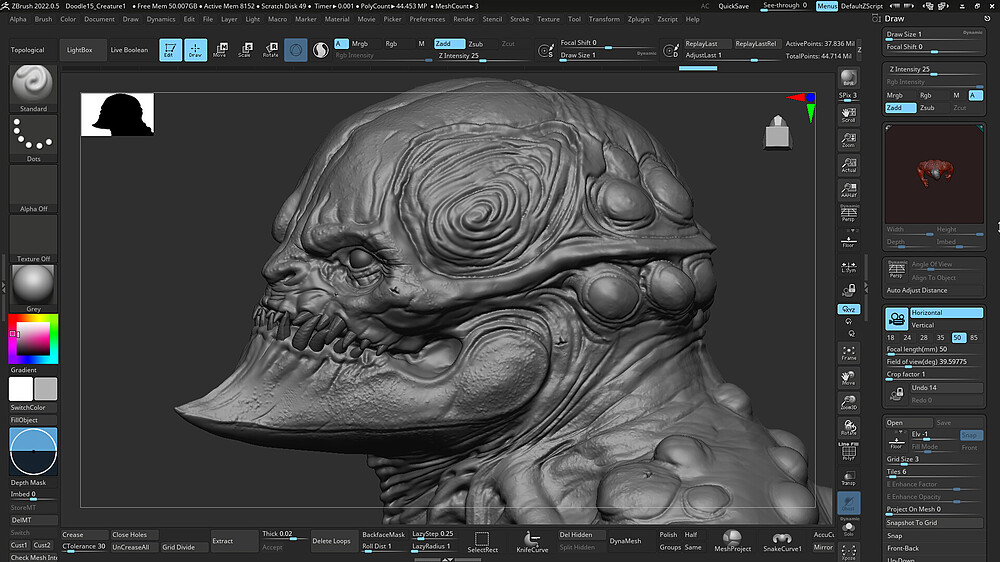The width and height of the screenshot is (1000, 562).
Task: Select the 85 focal length preset
Action: point(973,337)
